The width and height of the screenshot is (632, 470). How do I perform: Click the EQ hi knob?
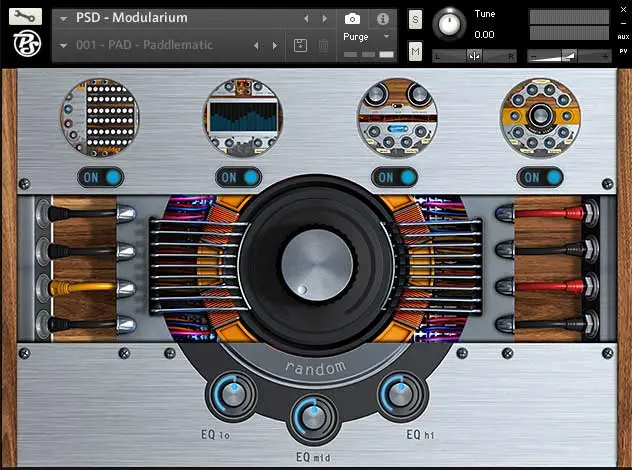pyautogui.click(x=401, y=396)
